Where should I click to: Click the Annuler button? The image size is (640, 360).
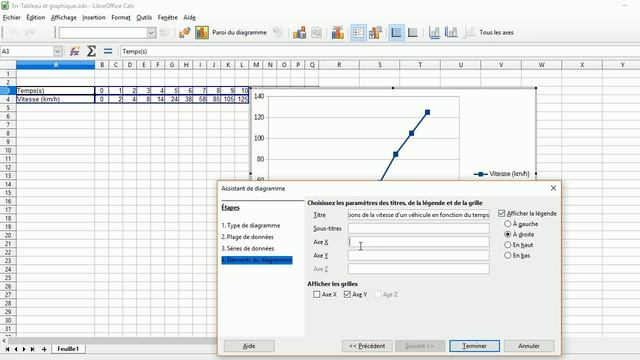point(529,346)
